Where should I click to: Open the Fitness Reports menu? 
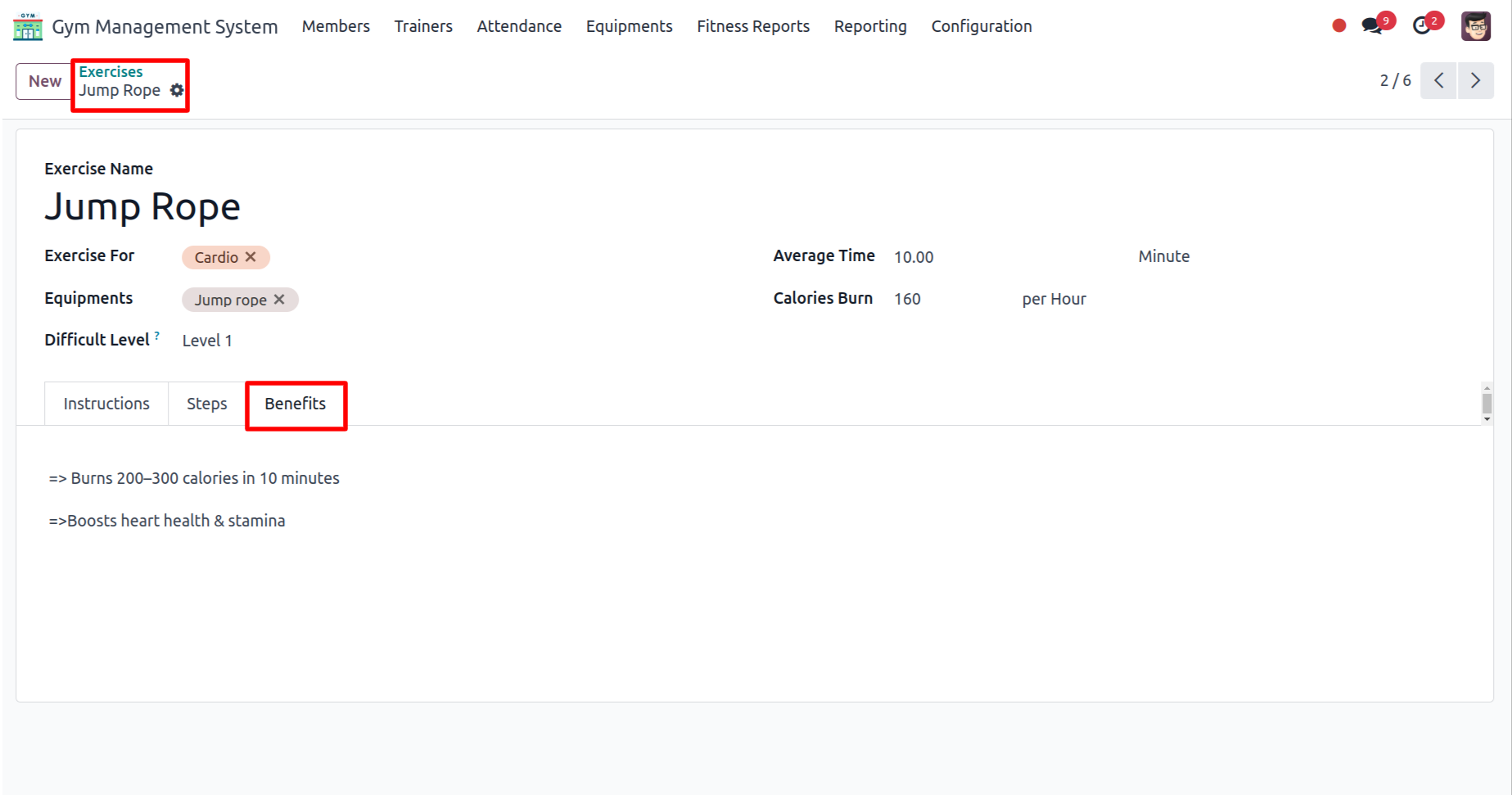(753, 26)
